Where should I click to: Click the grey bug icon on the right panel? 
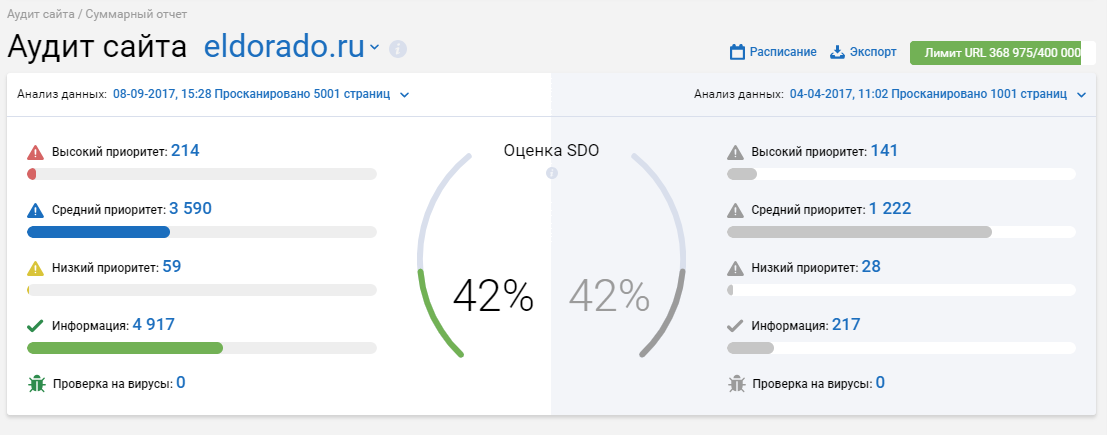click(x=736, y=383)
